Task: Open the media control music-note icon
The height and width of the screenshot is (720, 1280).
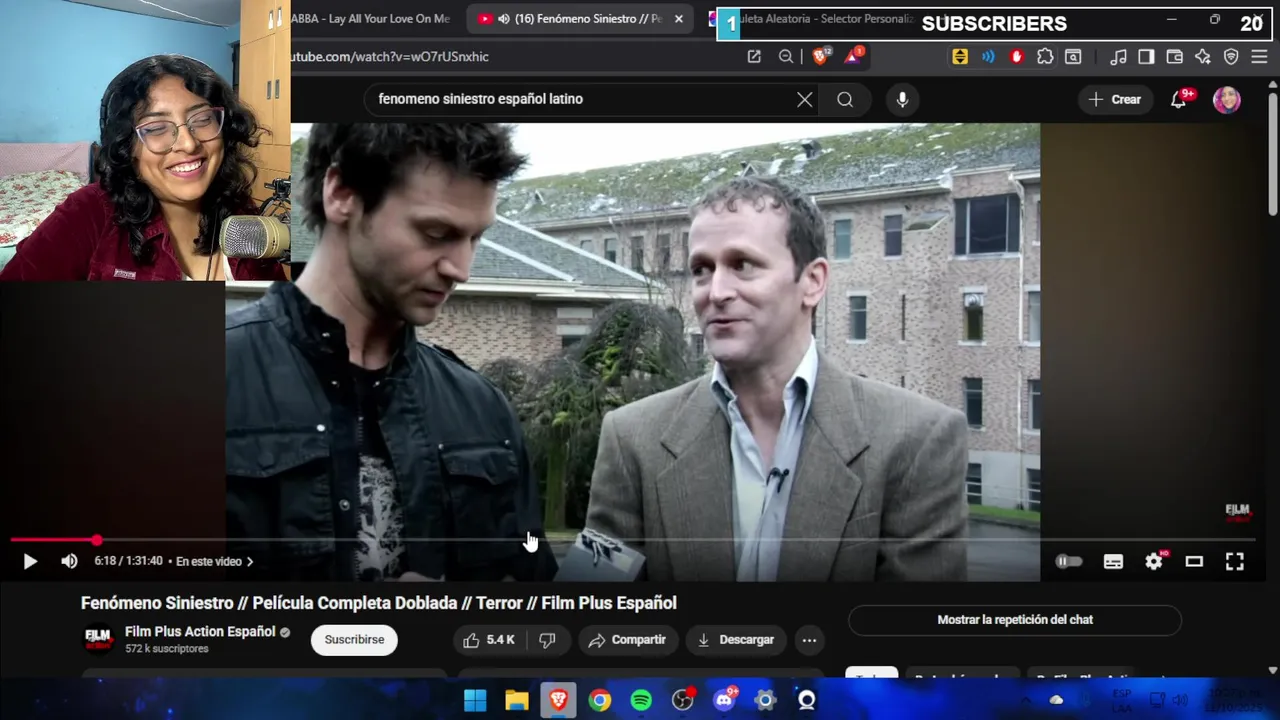Action: click(x=1119, y=57)
